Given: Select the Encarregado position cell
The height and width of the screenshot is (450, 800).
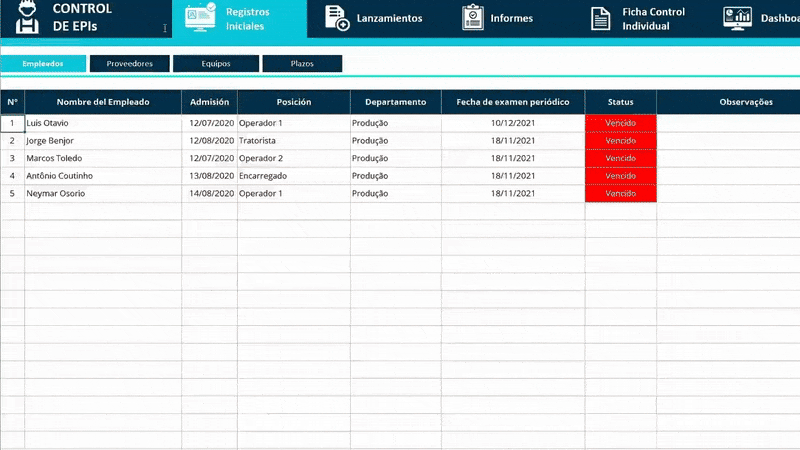Looking at the screenshot, I should (x=293, y=176).
